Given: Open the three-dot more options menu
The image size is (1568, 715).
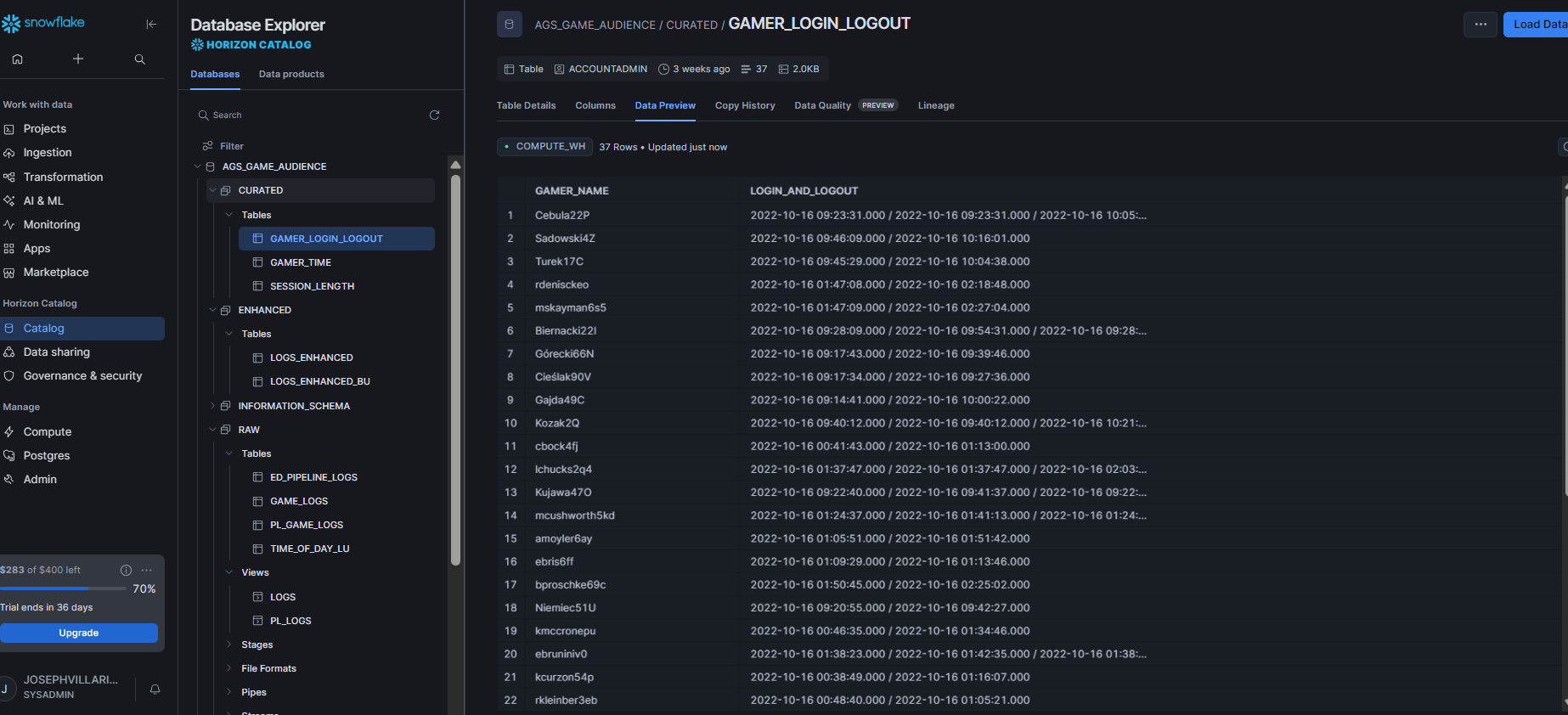Looking at the screenshot, I should point(1481,25).
